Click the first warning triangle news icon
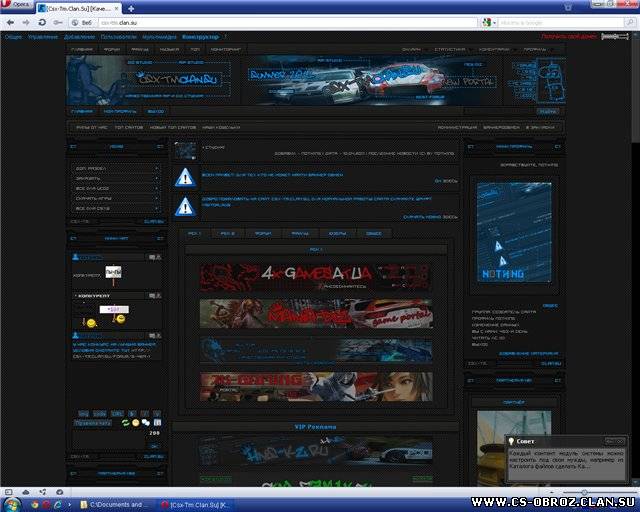 [x=185, y=178]
